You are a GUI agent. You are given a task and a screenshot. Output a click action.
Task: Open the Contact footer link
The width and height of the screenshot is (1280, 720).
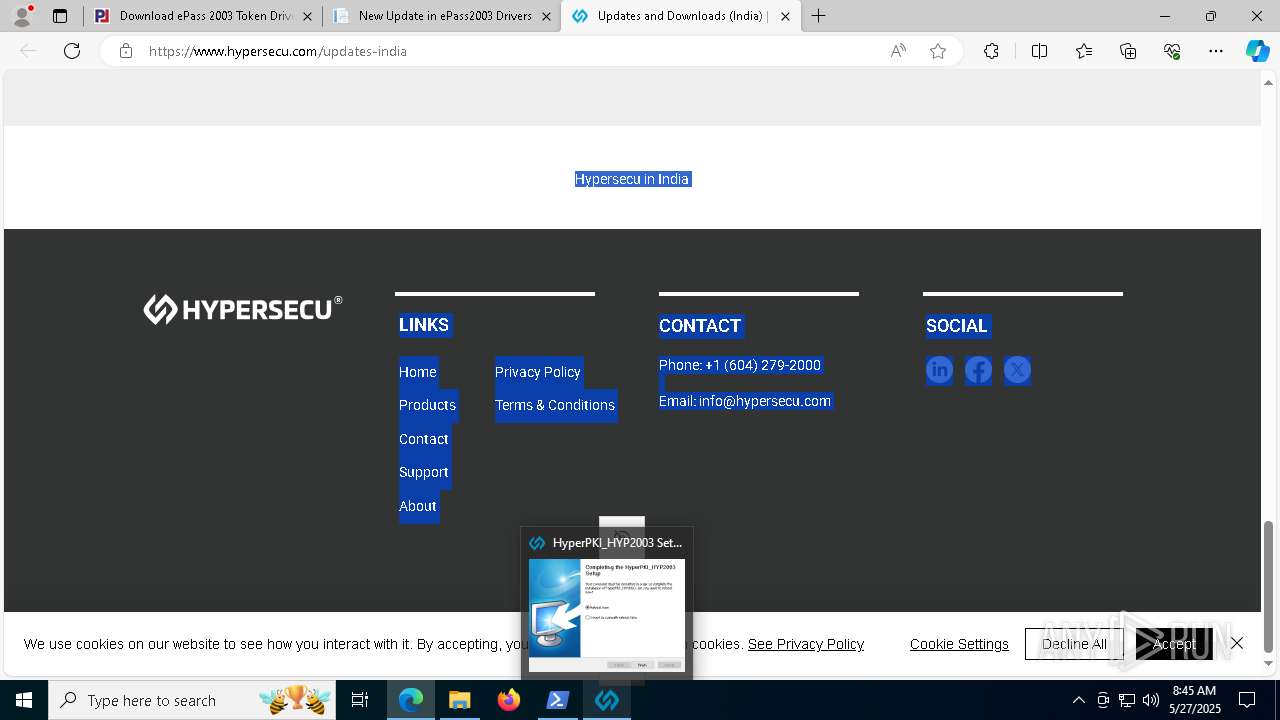pos(424,439)
